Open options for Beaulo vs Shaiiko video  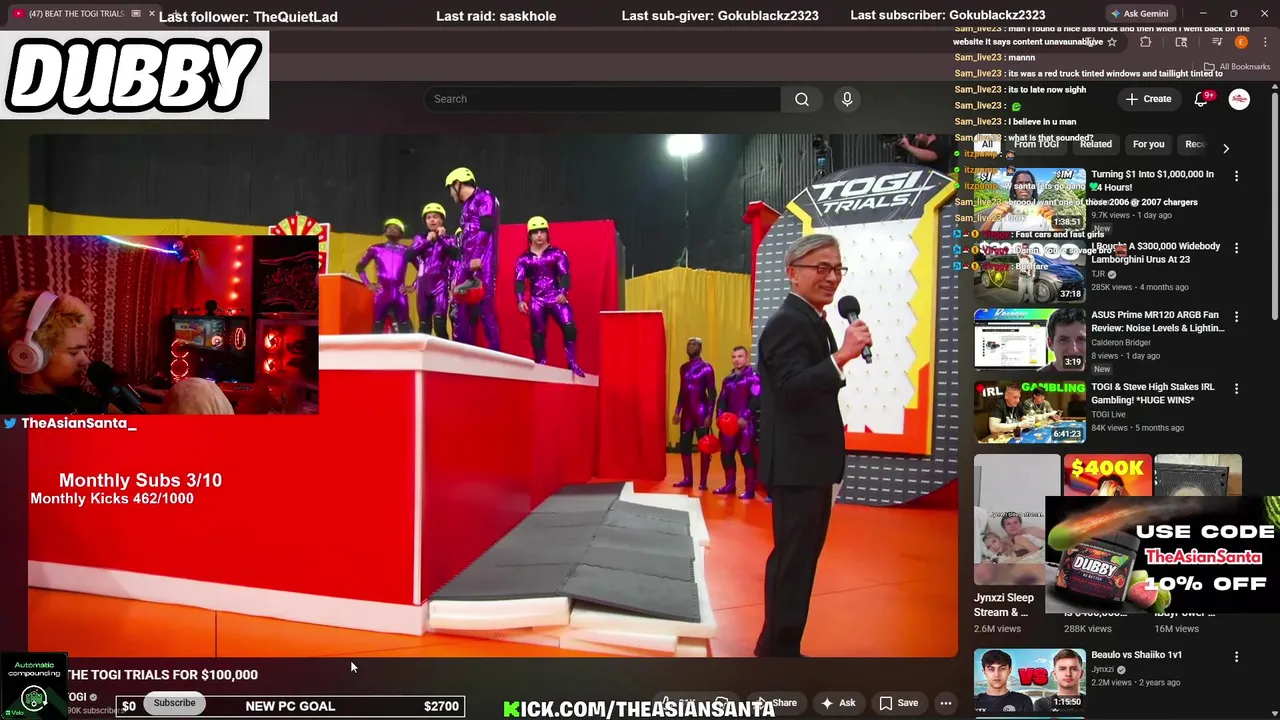click(1236, 657)
